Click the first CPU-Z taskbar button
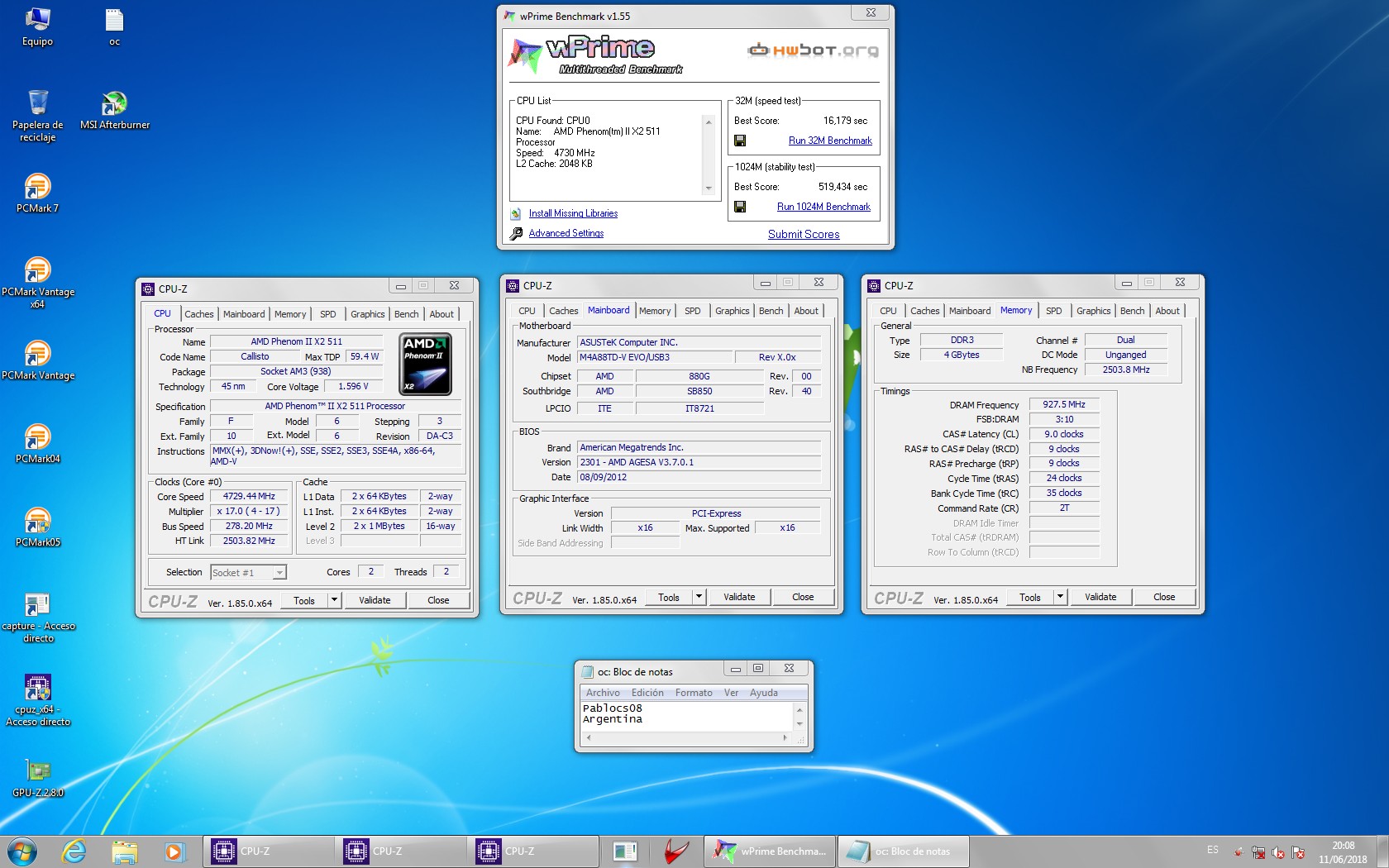Image resolution: width=1389 pixels, height=868 pixels. tap(269, 851)
